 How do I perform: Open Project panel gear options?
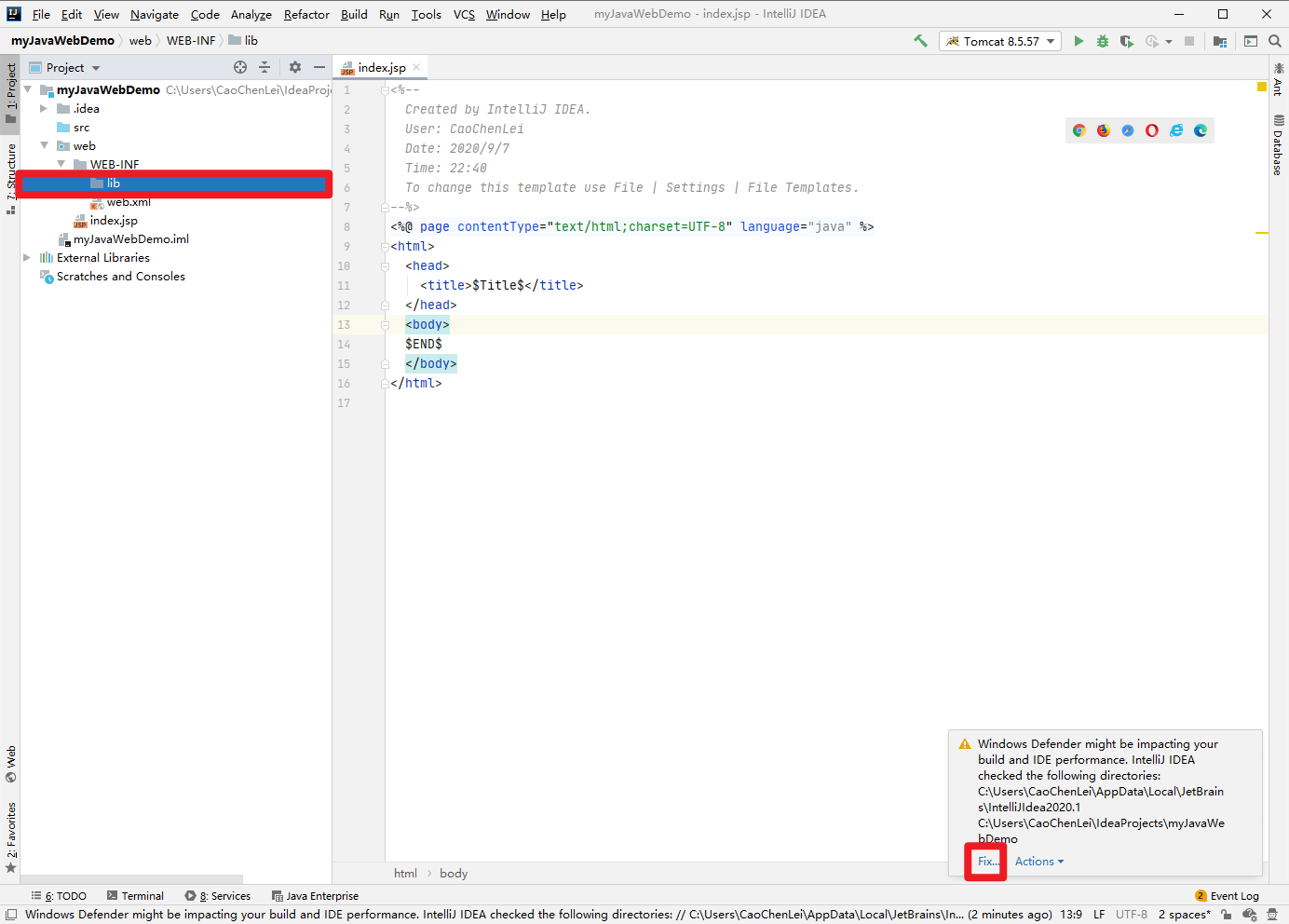tap(295, 67)
